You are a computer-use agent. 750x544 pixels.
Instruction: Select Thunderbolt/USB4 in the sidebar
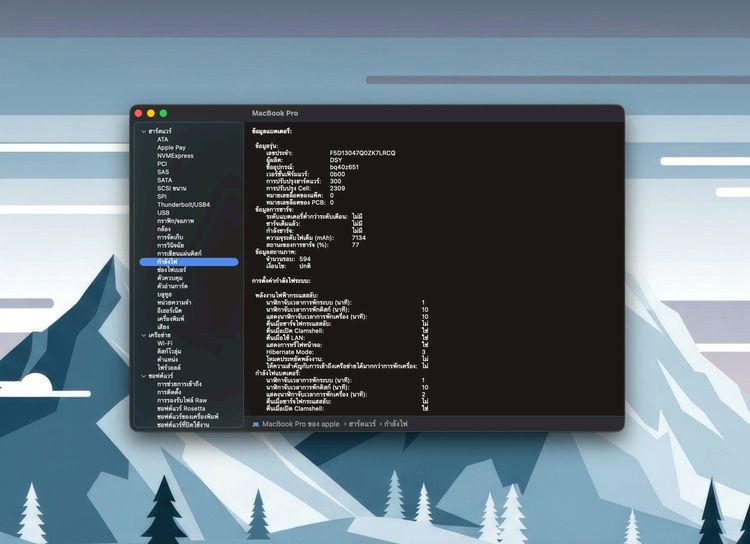coord(183,204)
